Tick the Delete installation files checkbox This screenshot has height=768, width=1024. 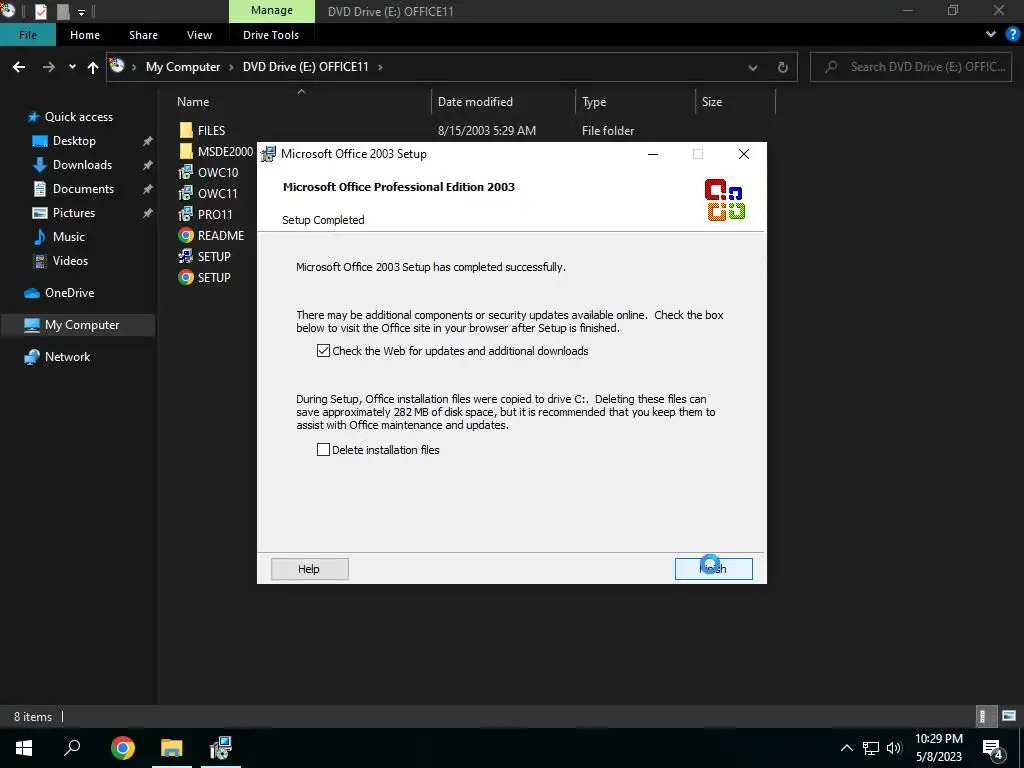pos(323,449)
